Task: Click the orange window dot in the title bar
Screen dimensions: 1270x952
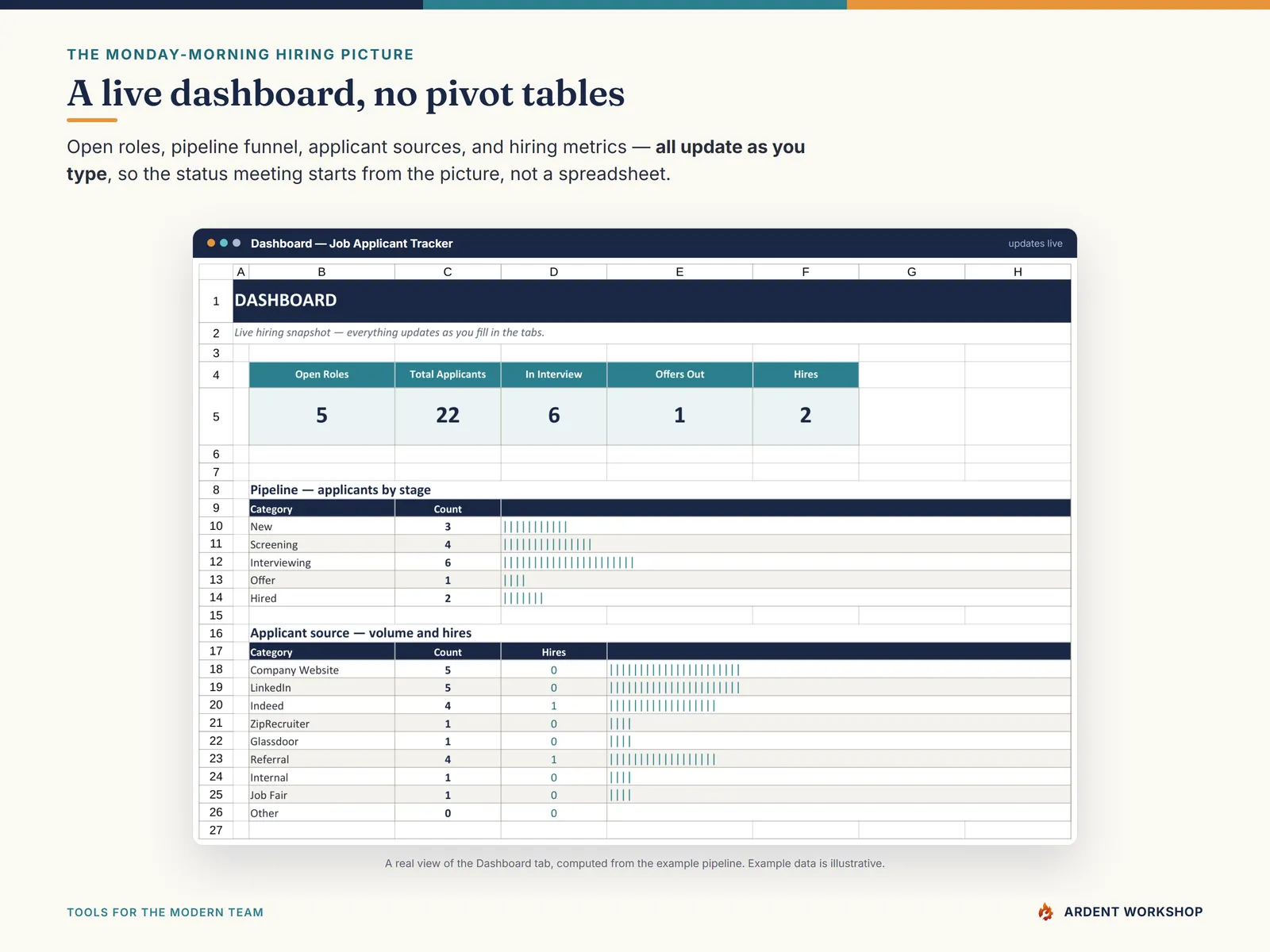Action: pyautogui.click(x=211, y=243)
